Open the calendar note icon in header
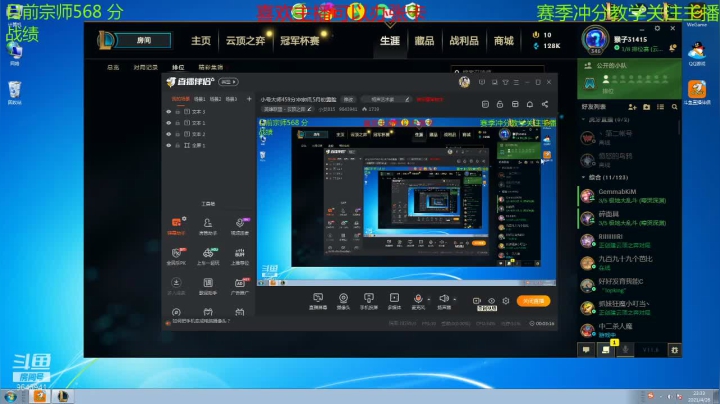The width and height of the screenshot is (720, 404). tap(485, 104)
